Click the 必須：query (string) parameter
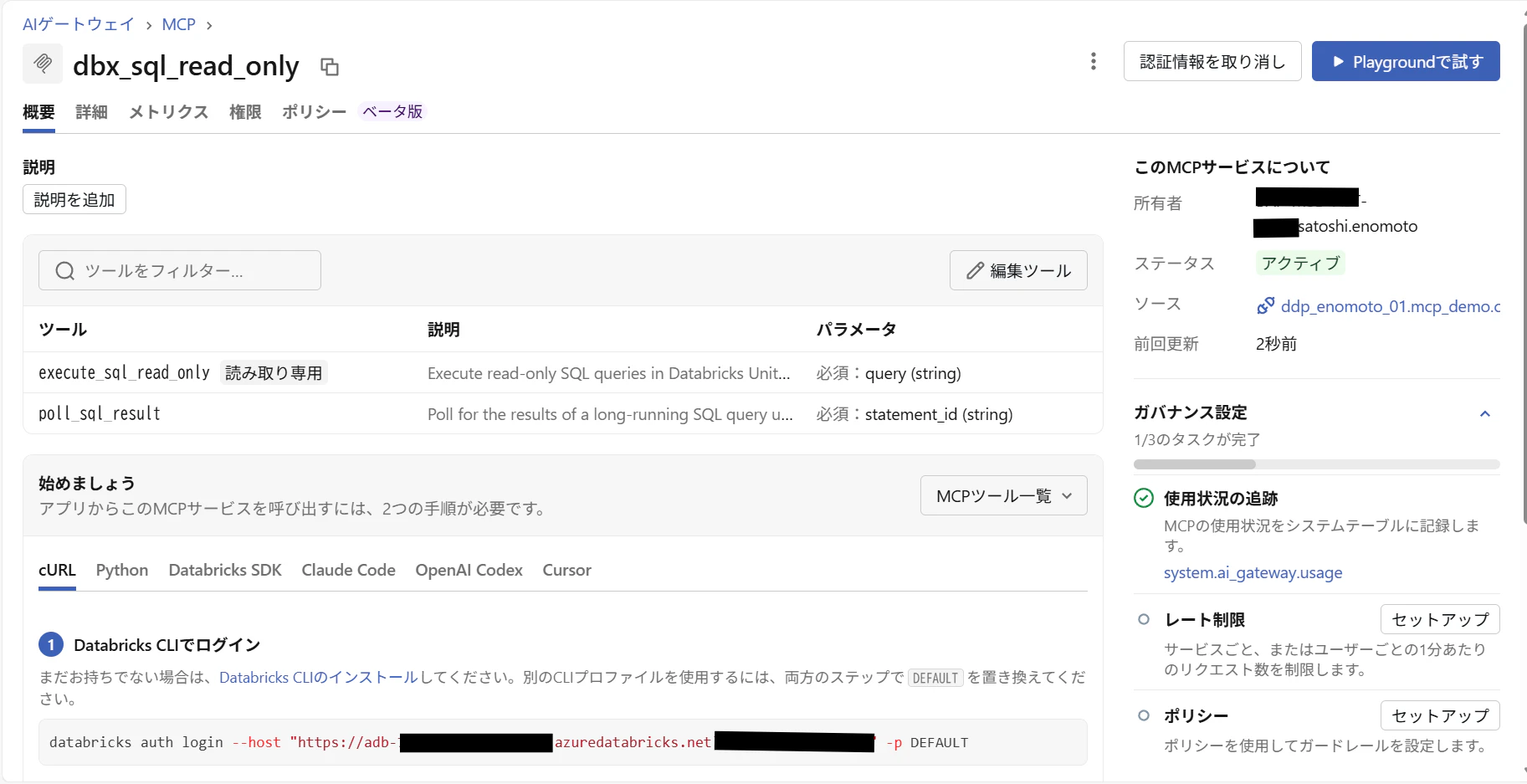This screenshot has width=1527, height=784. click(x=889, y=373)
